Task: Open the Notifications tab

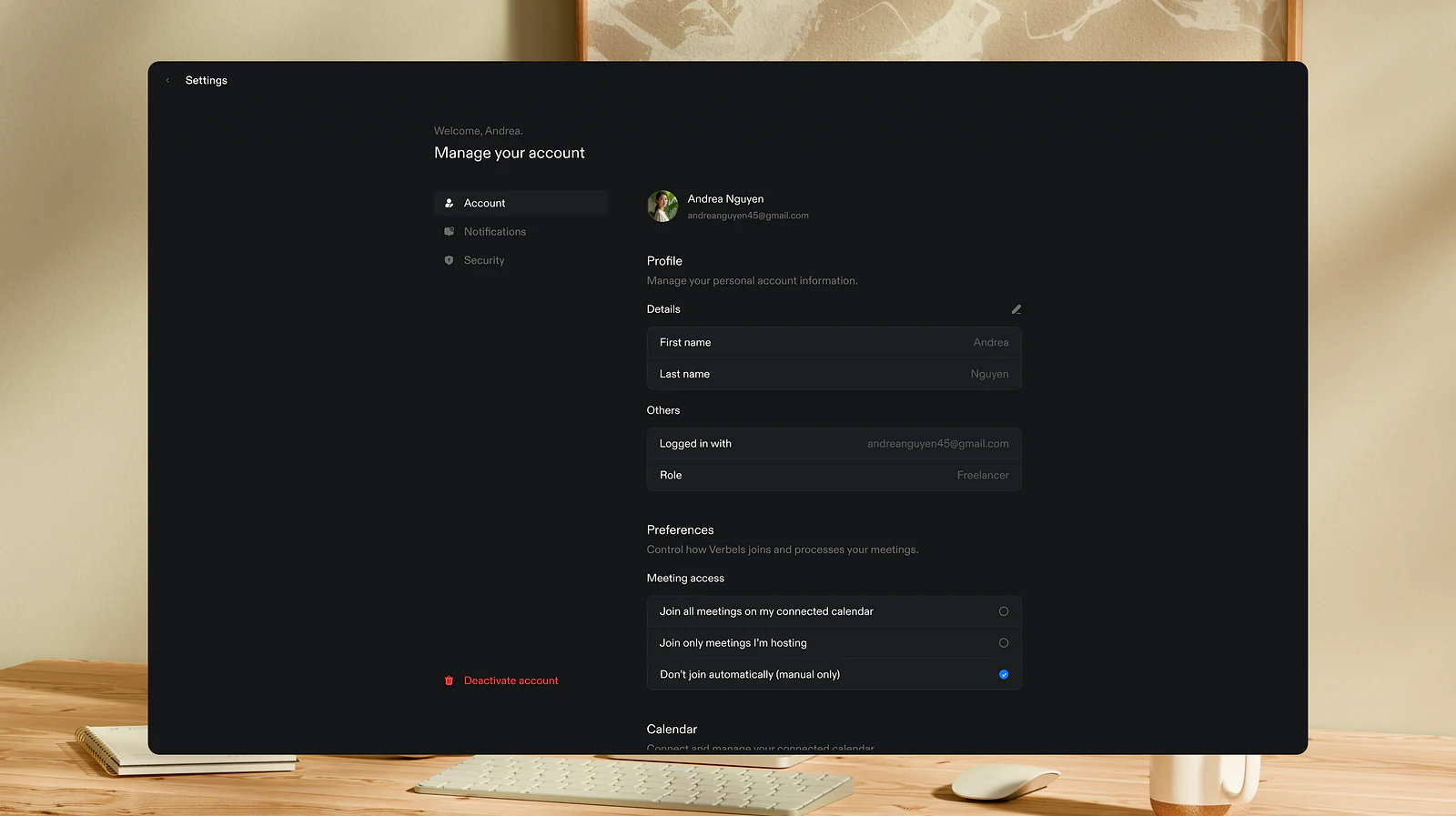Action: pyautogui.click(x=521, y=232)
